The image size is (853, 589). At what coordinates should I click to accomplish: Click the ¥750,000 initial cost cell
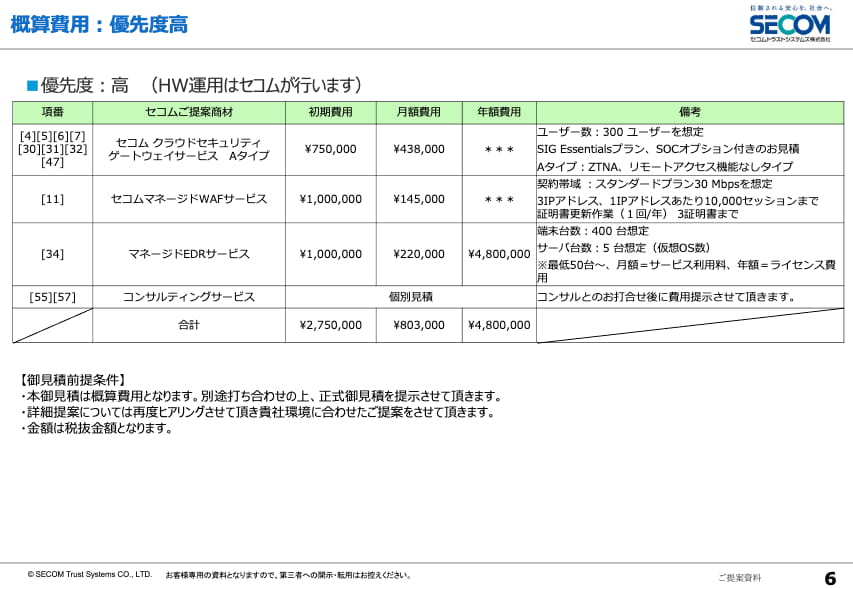click(331, 149)
